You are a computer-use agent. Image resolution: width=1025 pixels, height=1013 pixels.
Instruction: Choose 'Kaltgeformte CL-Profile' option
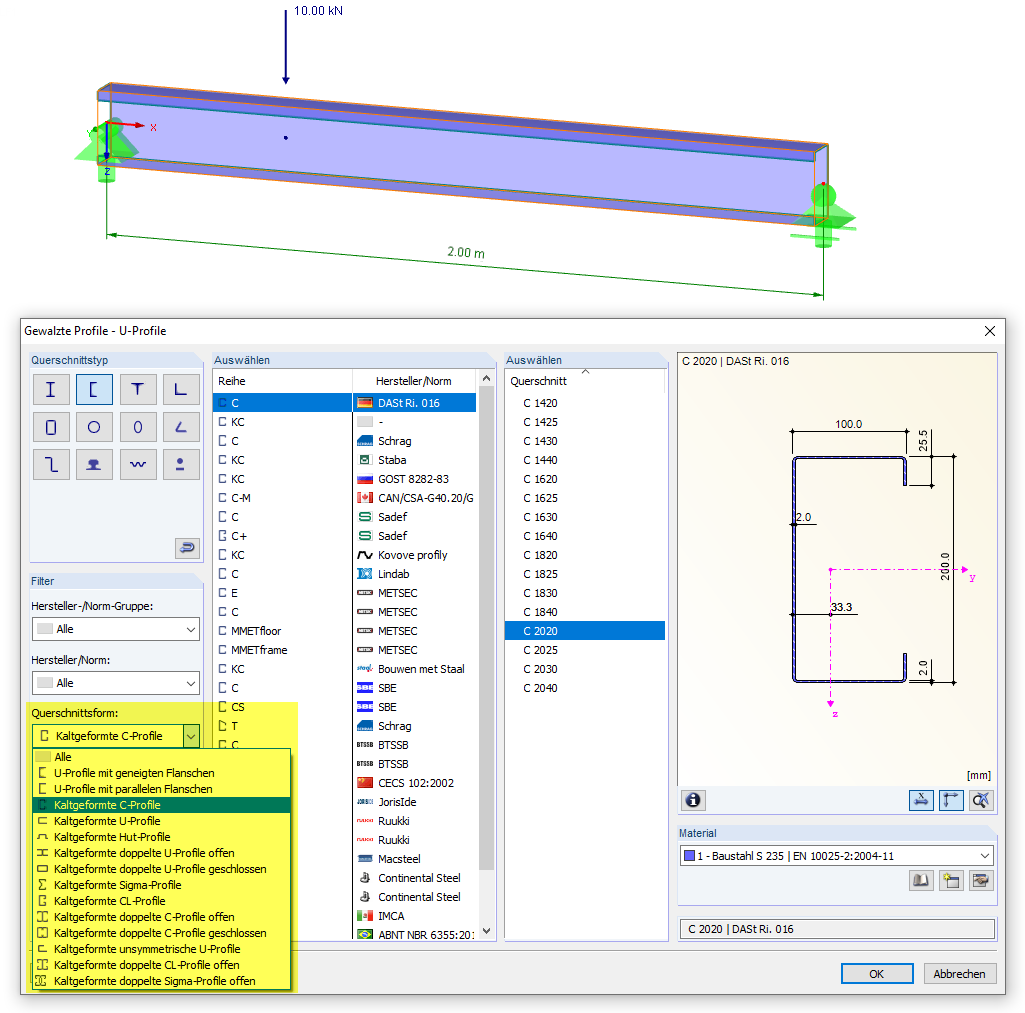coord(161,901)
